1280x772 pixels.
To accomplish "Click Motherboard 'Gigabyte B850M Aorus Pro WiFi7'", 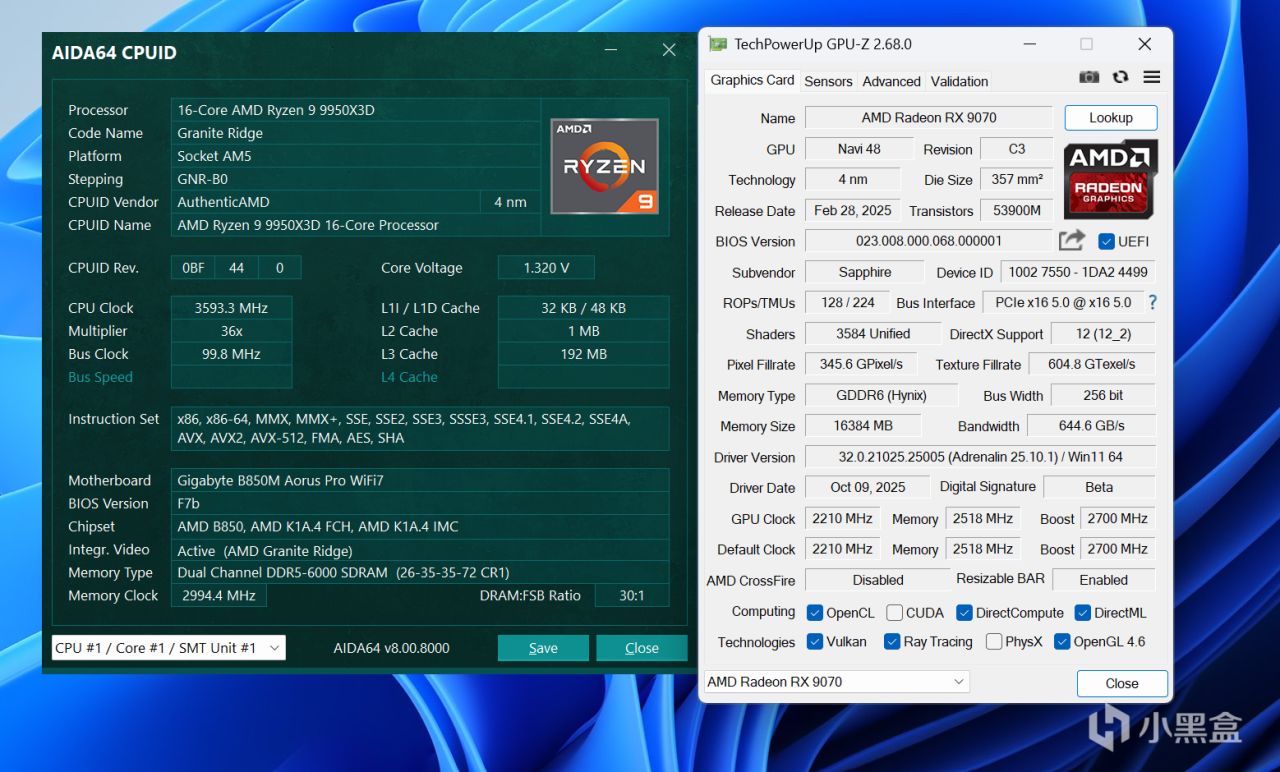I will 421,481.
